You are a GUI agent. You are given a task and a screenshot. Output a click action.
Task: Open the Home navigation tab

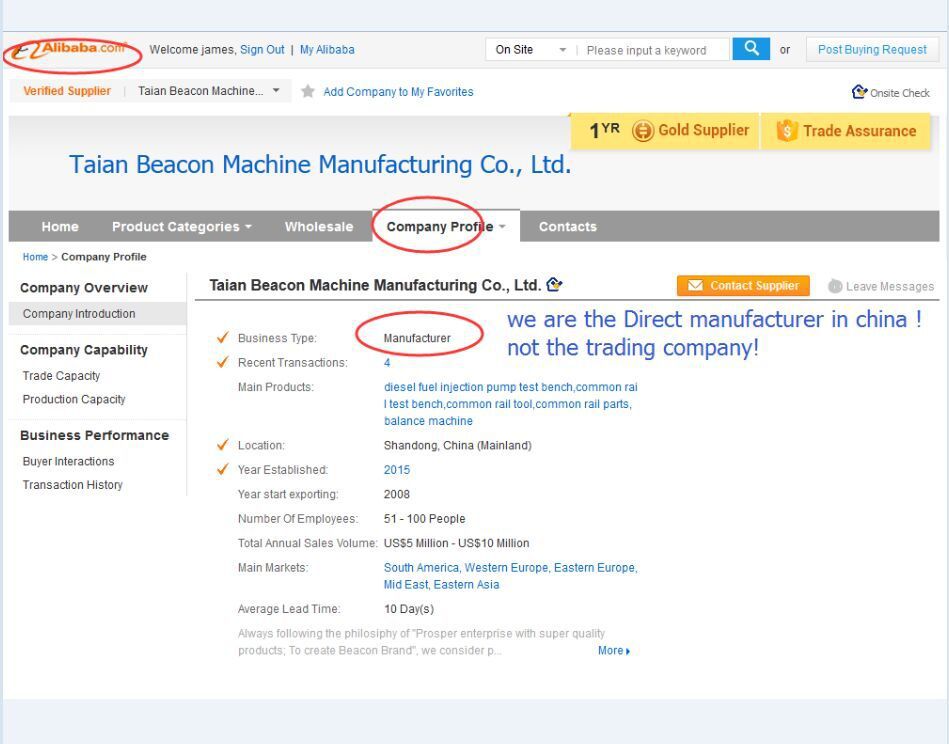pos(60,226)
